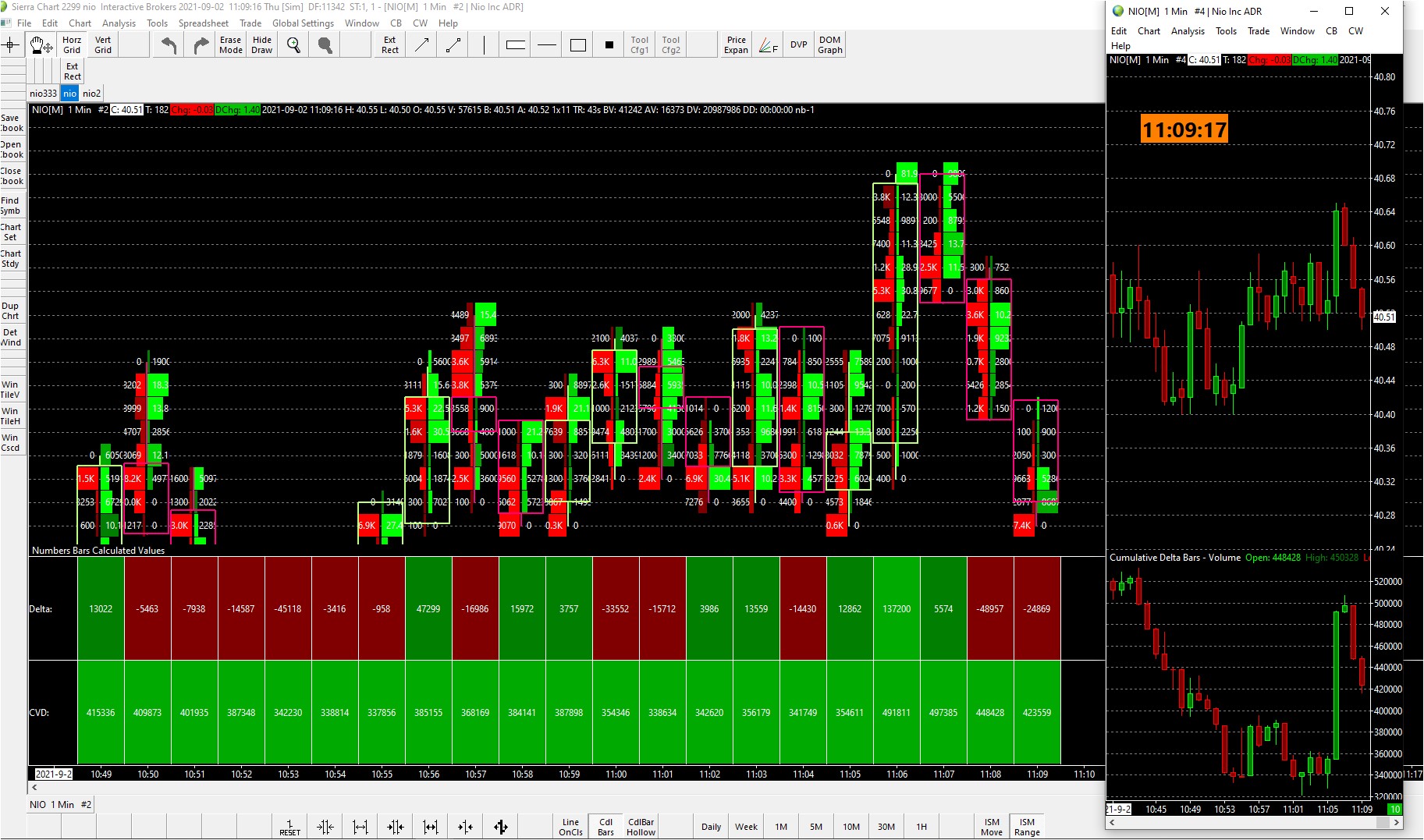This screenshot has width=1424, height=840.
Task: Toggle ISM Move mode
Action: pos(992,827)
